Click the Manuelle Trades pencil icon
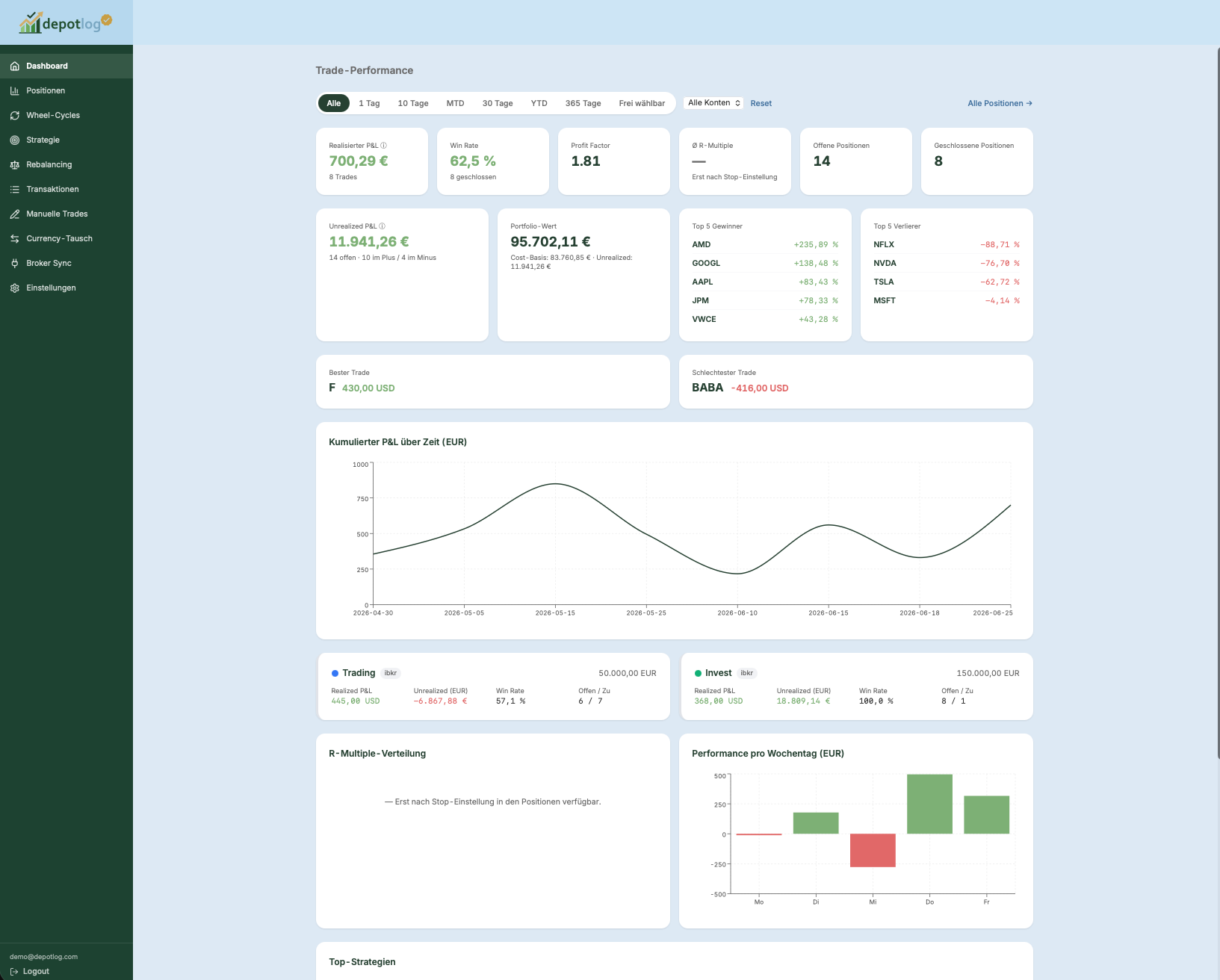 (15, 214)
